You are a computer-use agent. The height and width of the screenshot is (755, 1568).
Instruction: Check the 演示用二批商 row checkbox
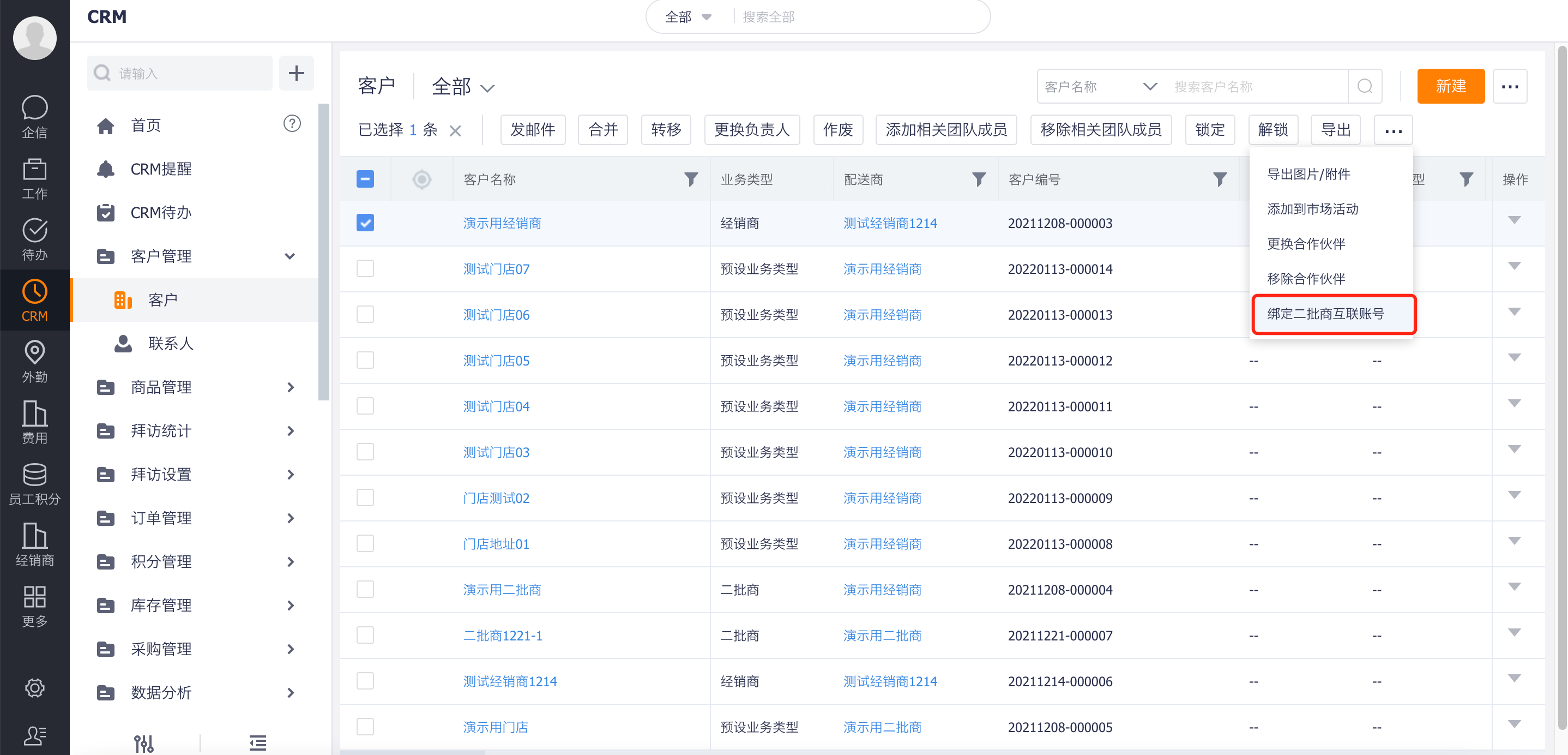(x=365, y=589)
